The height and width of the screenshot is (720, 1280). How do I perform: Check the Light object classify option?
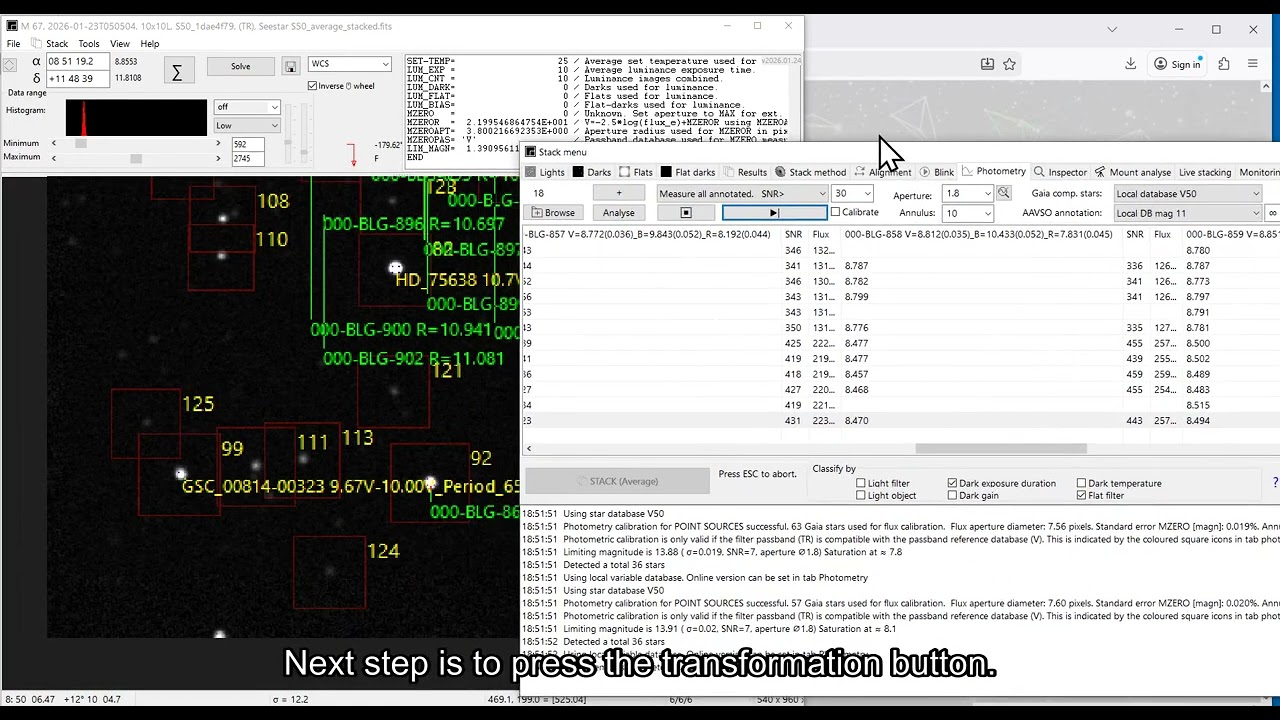pos(861,496)
